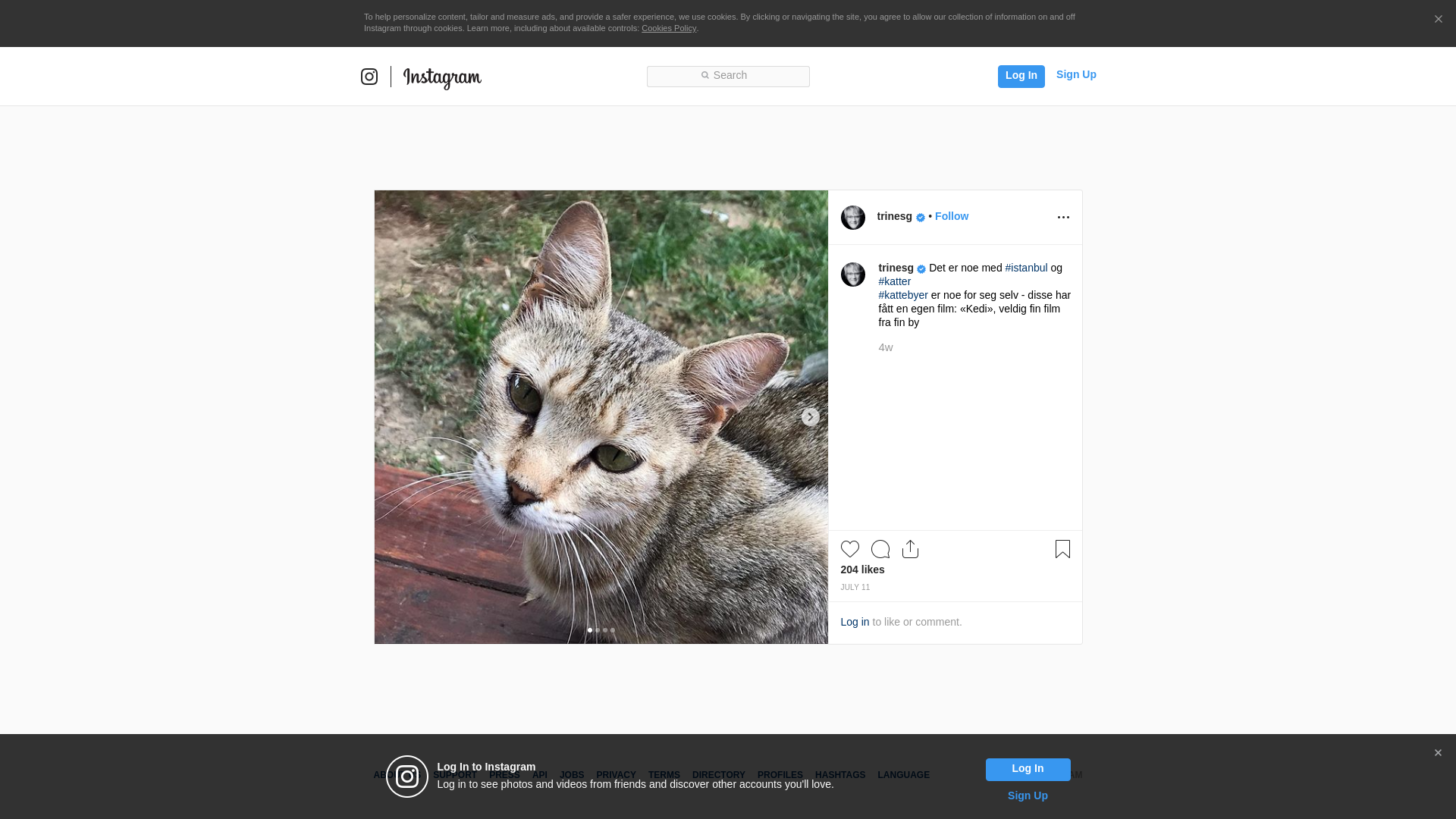Image resolution: width=1456 pixels, height=819 pixels.
Task: Open the three-dot post options menu
Action: pyautogui.click(x=1063, y=218)
